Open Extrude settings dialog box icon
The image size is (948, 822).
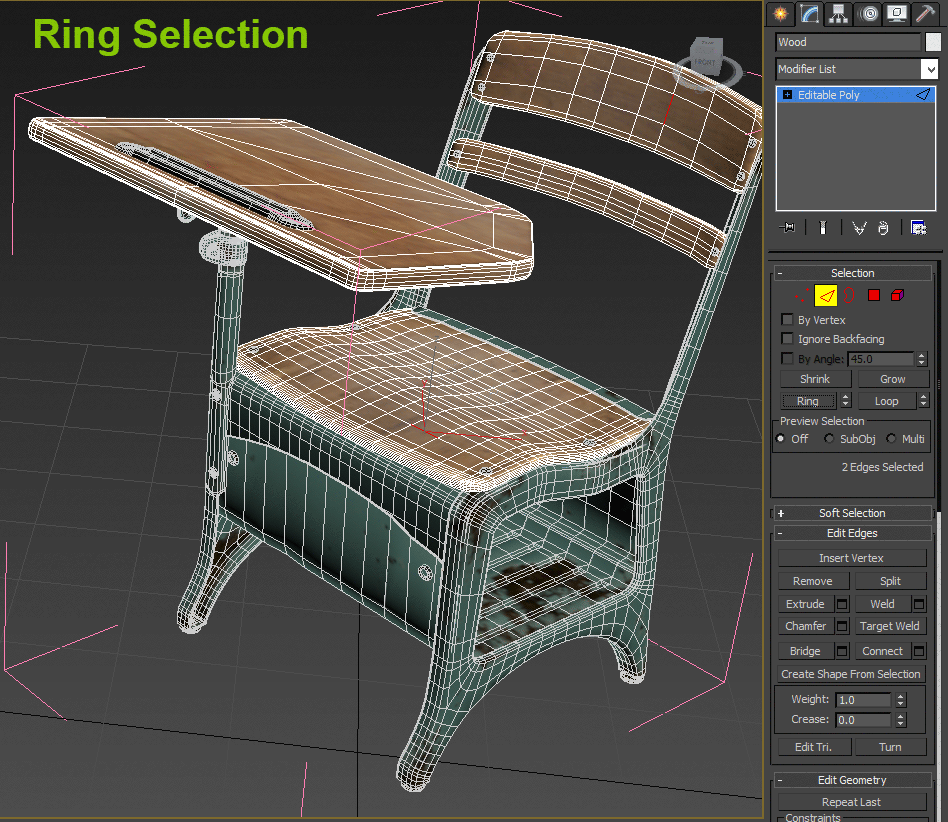coord(841,604)
